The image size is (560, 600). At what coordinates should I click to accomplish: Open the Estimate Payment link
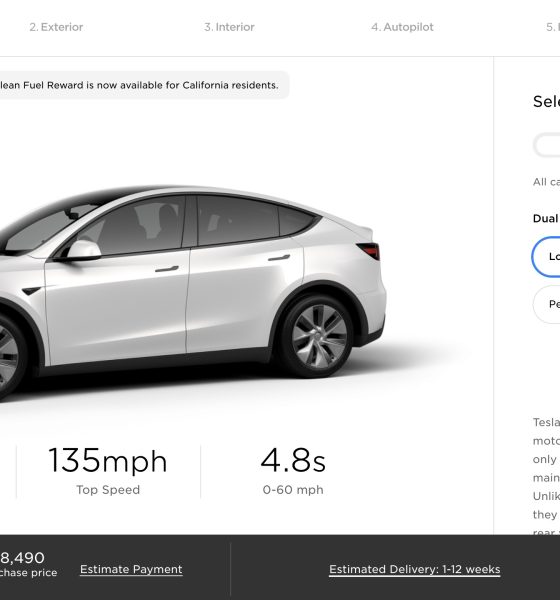131,569
